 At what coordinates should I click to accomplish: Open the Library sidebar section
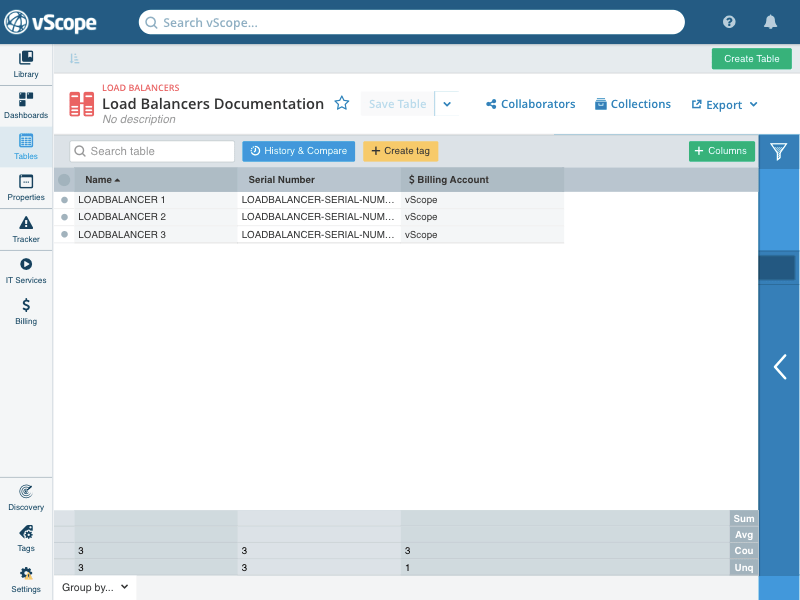click(26, 65)
